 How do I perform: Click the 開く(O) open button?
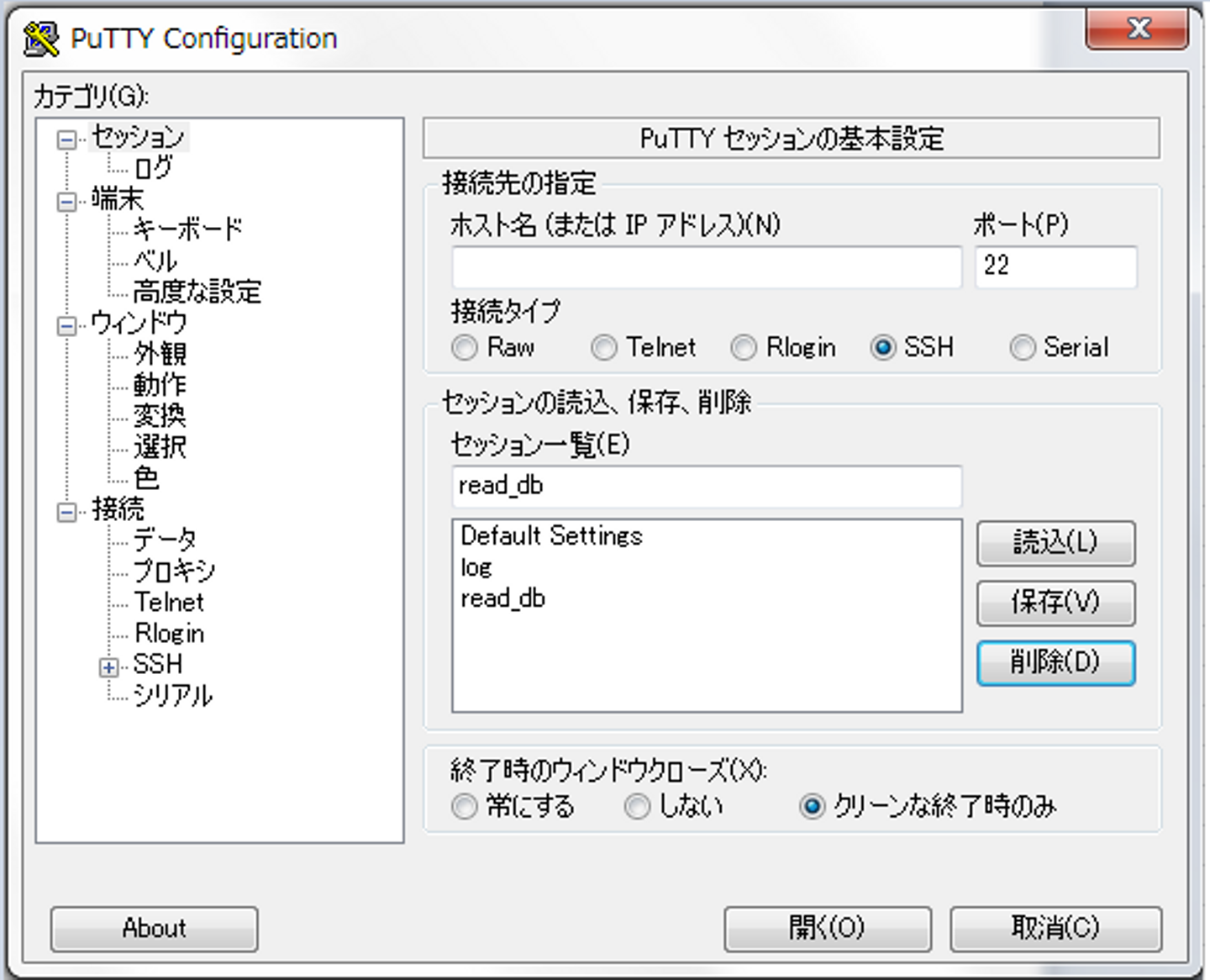pyautogui.click(x=828, y=929)
